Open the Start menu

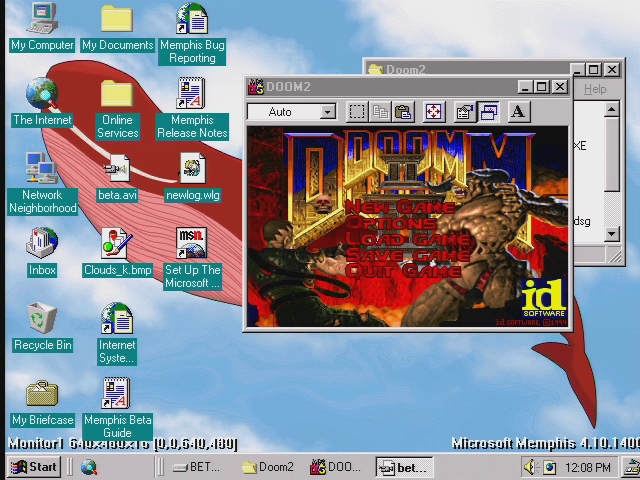click(34, 467)
